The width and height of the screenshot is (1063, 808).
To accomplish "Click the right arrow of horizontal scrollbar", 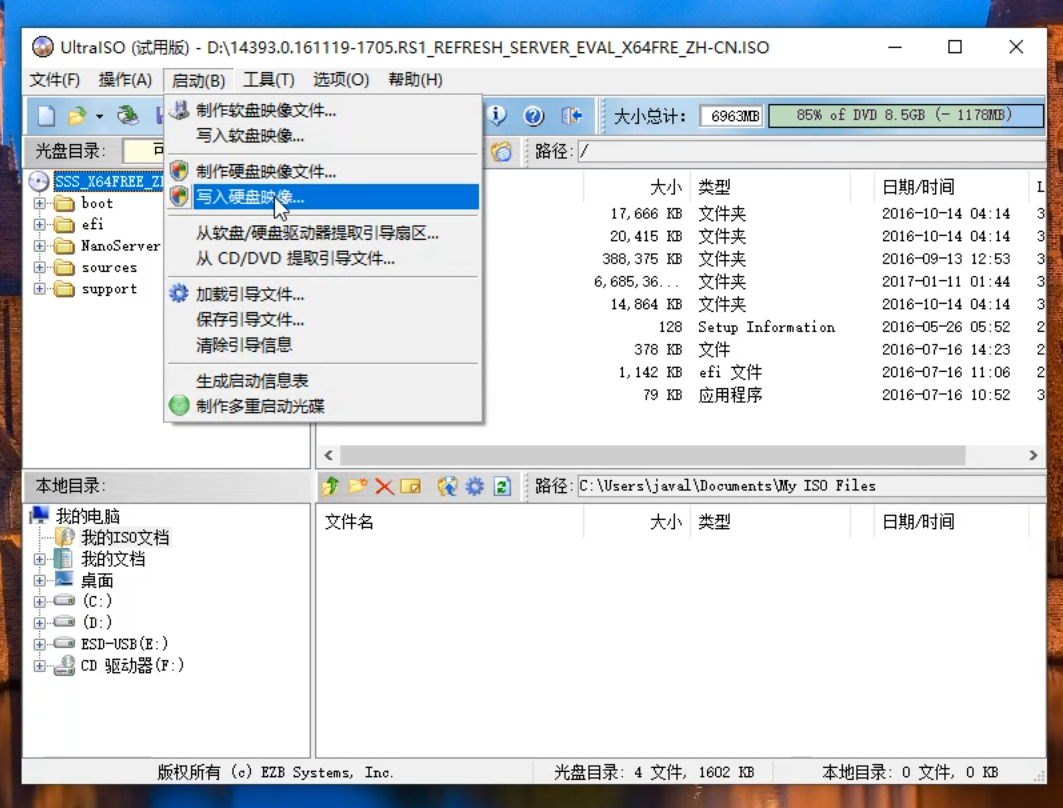I will tap(1032, 455).
